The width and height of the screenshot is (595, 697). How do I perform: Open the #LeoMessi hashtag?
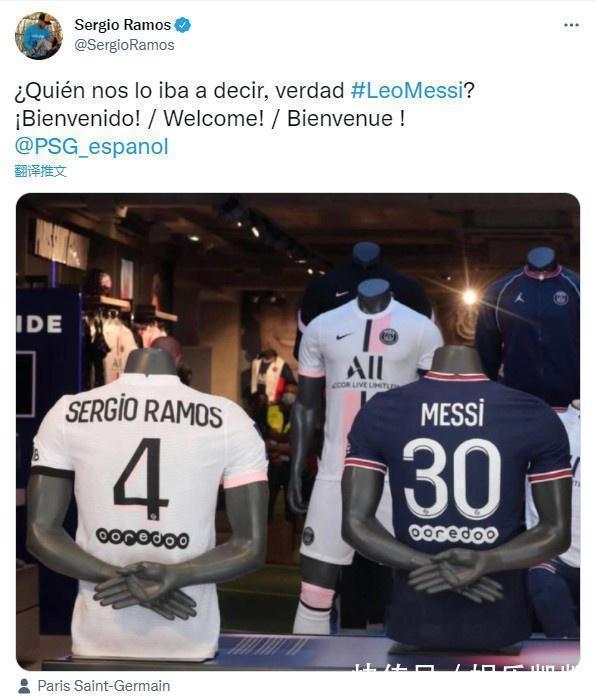(407, 91)
